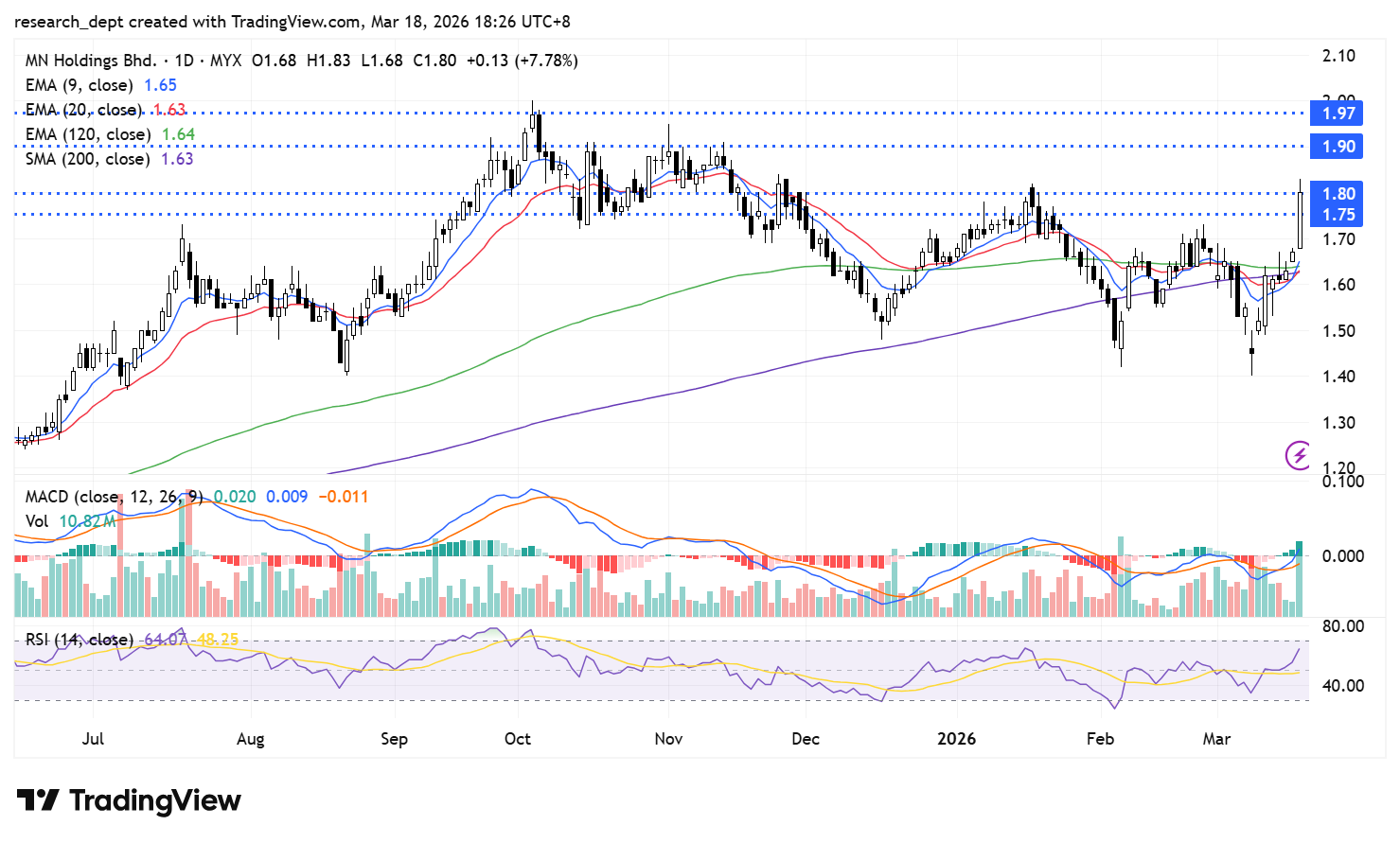Click the 1.80 current price label
This screenshot has width=1400, height=843.
[x=1338, y=194]
